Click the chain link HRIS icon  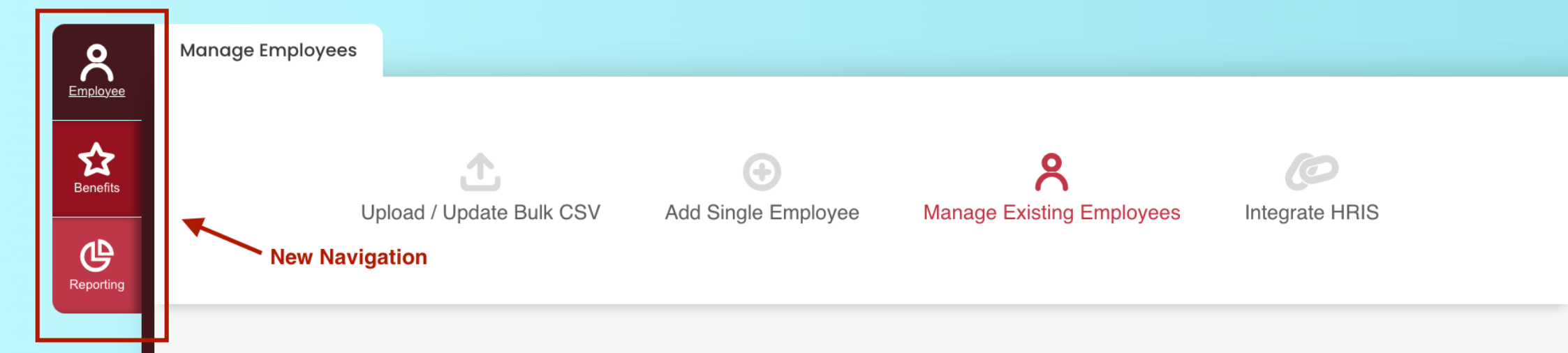click(1312, 172)
